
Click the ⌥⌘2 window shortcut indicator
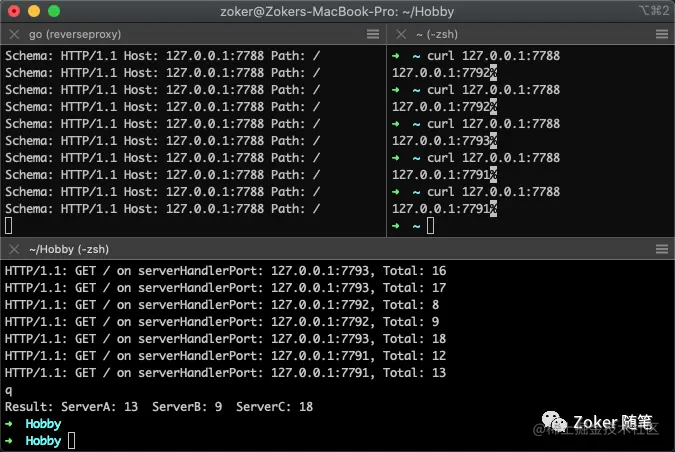654,11
